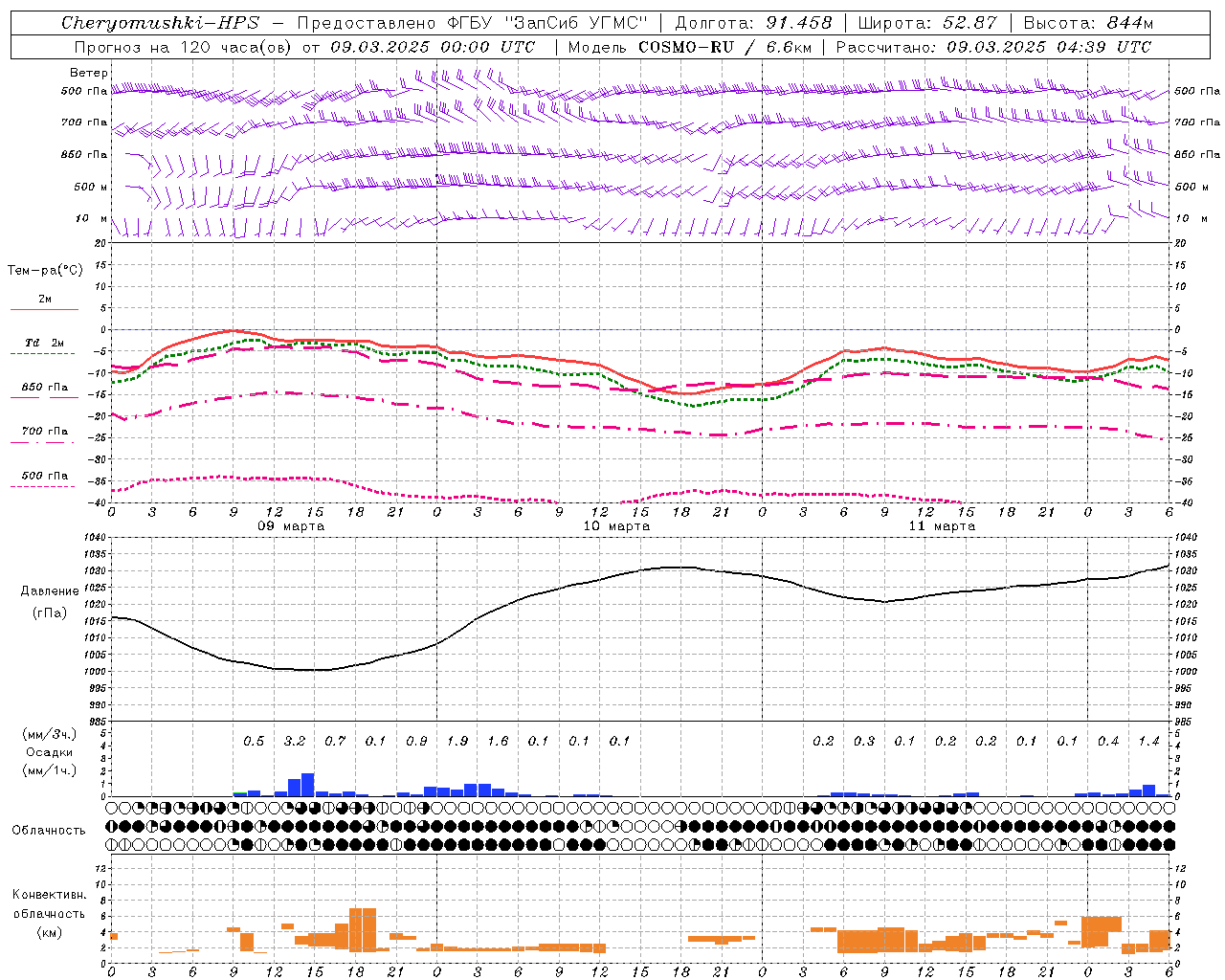1225x980 pixels.
Task: Click the red solid line sample under 2м legend
Action: point(45,309)
